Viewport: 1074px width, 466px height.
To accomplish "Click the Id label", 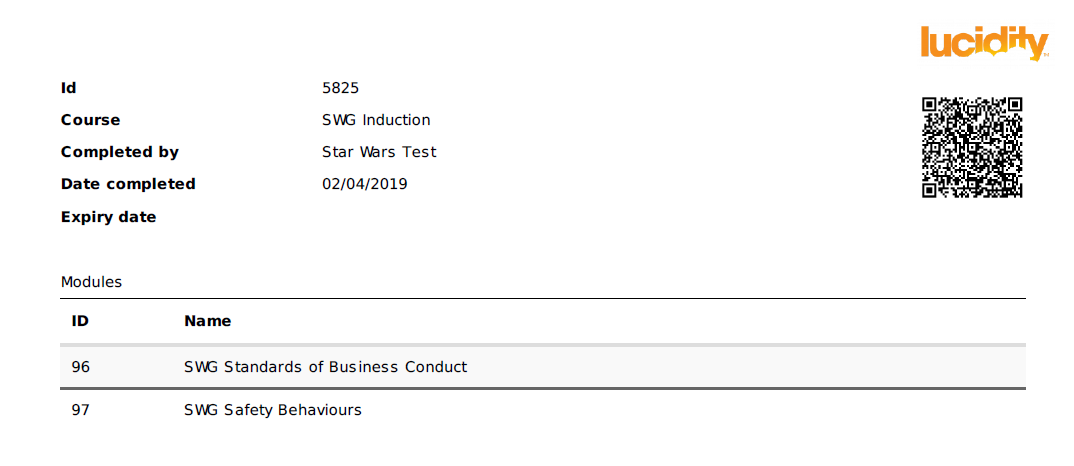I will click(x=69, y=88).
